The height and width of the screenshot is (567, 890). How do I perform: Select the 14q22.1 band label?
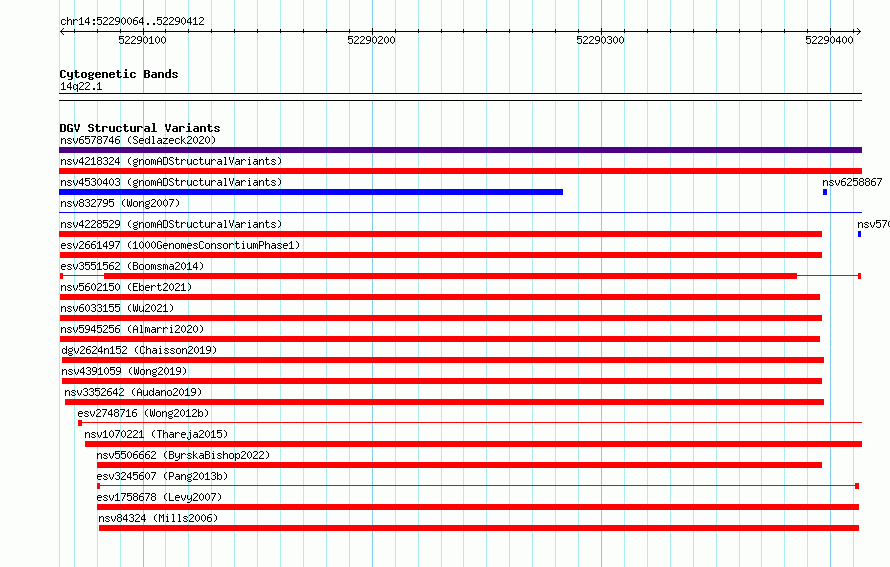pyautogui.click(x=81, y=86)
